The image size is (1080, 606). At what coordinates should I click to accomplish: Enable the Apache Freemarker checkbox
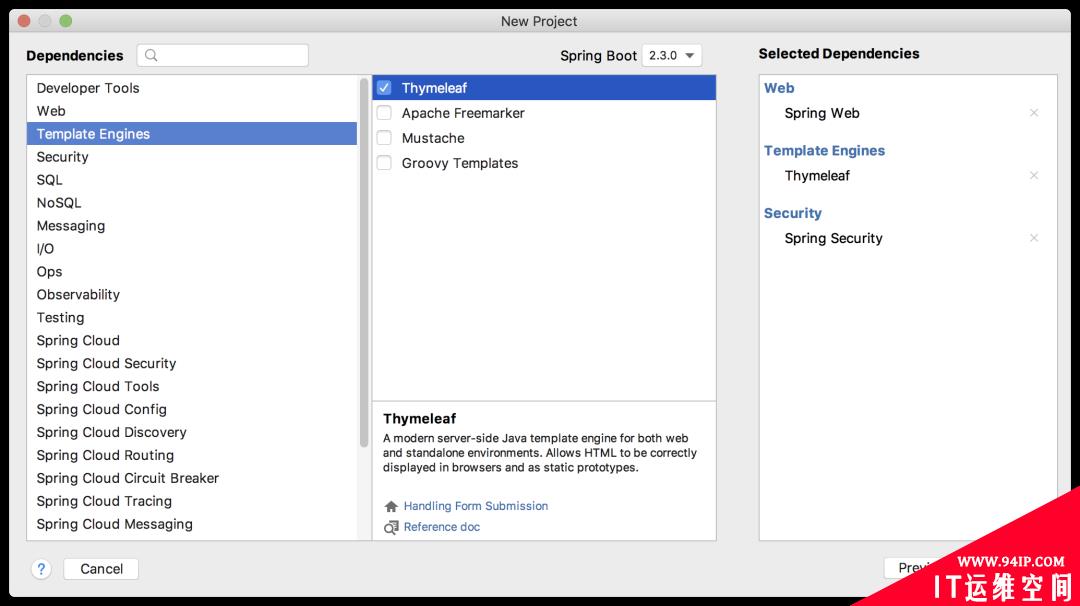pos(384,113)
